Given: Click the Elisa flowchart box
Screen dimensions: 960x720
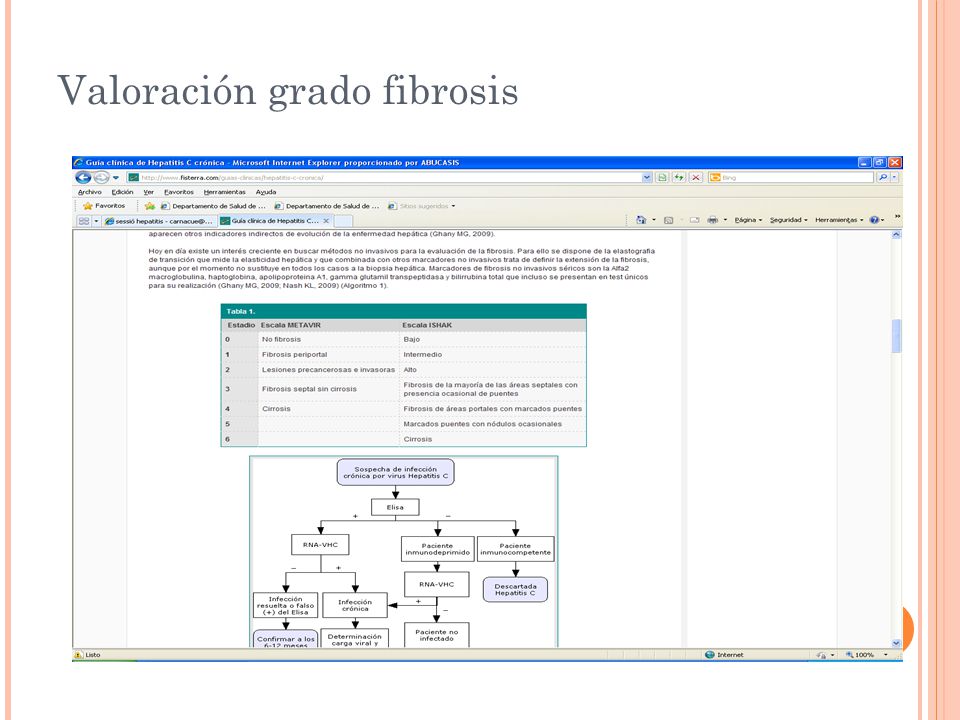Looking at the screenshot, I should click(x=395, y=507).
